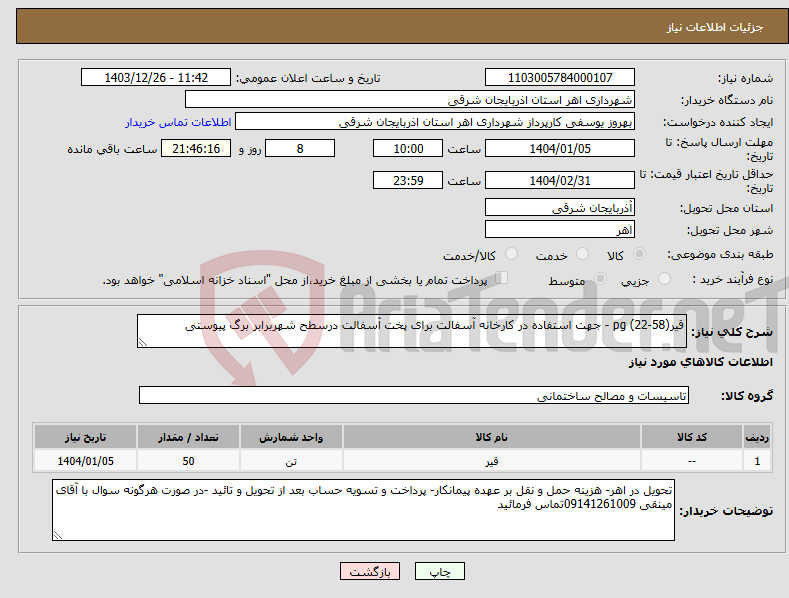Click the تاریخ نیاز column header
The height and width of the screenshot is (598, 789).
coord(86,437)
